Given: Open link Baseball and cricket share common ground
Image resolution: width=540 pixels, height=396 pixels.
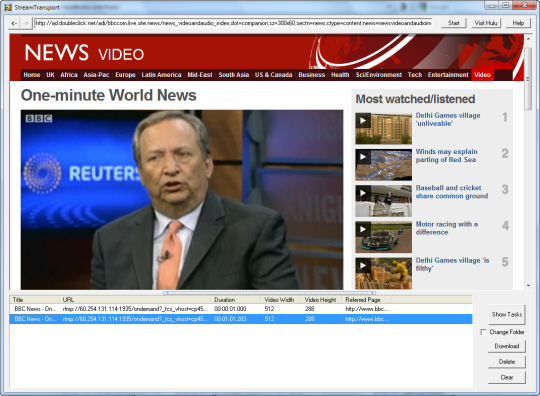Looking at the screenshot, I should tap(452, 192).
